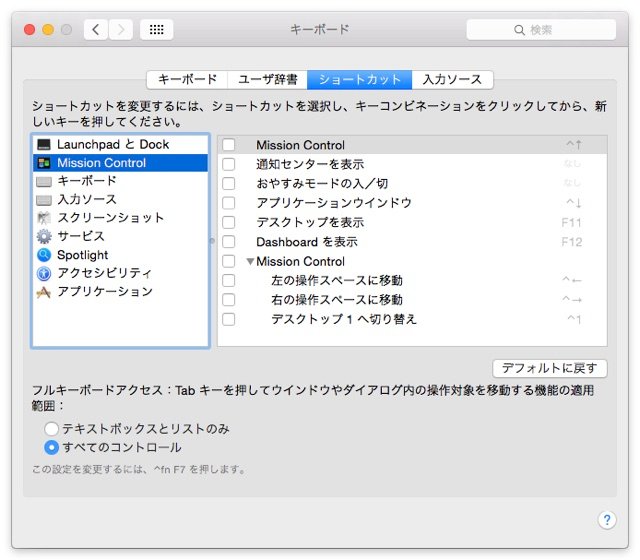Go back with the left chevron button
The width and height of the screenshot is (640, 560).
pyautogui.click(x=96, y=29)
